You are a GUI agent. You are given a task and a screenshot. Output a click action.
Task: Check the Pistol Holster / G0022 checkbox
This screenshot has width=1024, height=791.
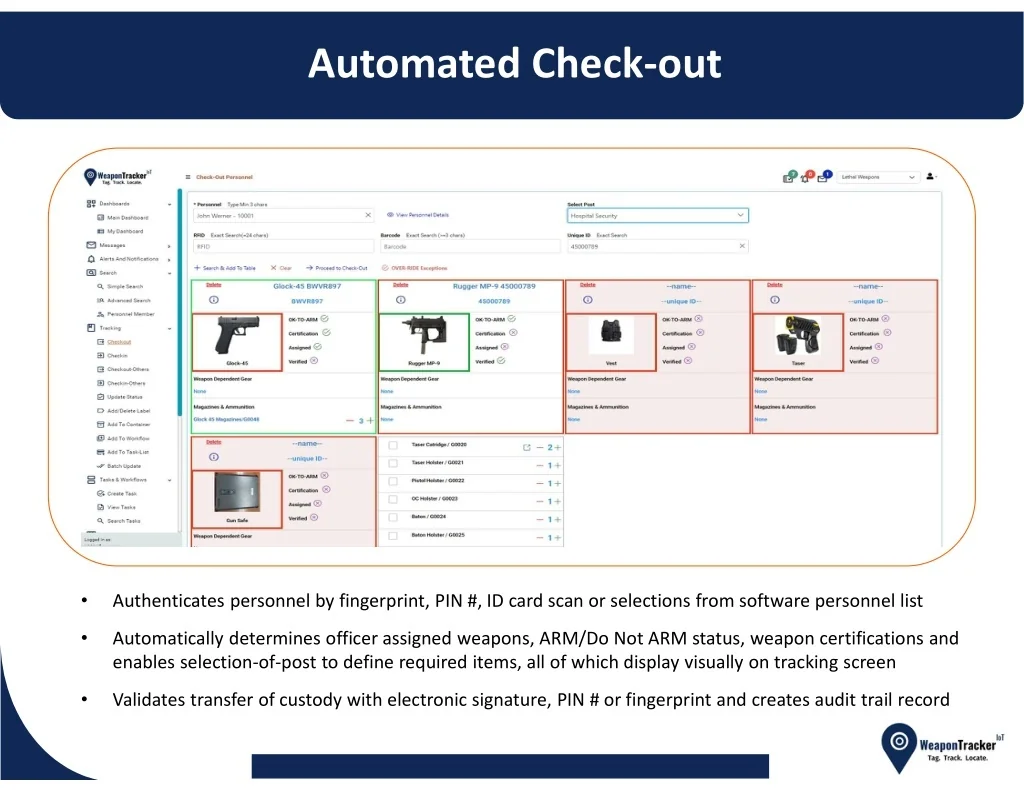point(393,481)
